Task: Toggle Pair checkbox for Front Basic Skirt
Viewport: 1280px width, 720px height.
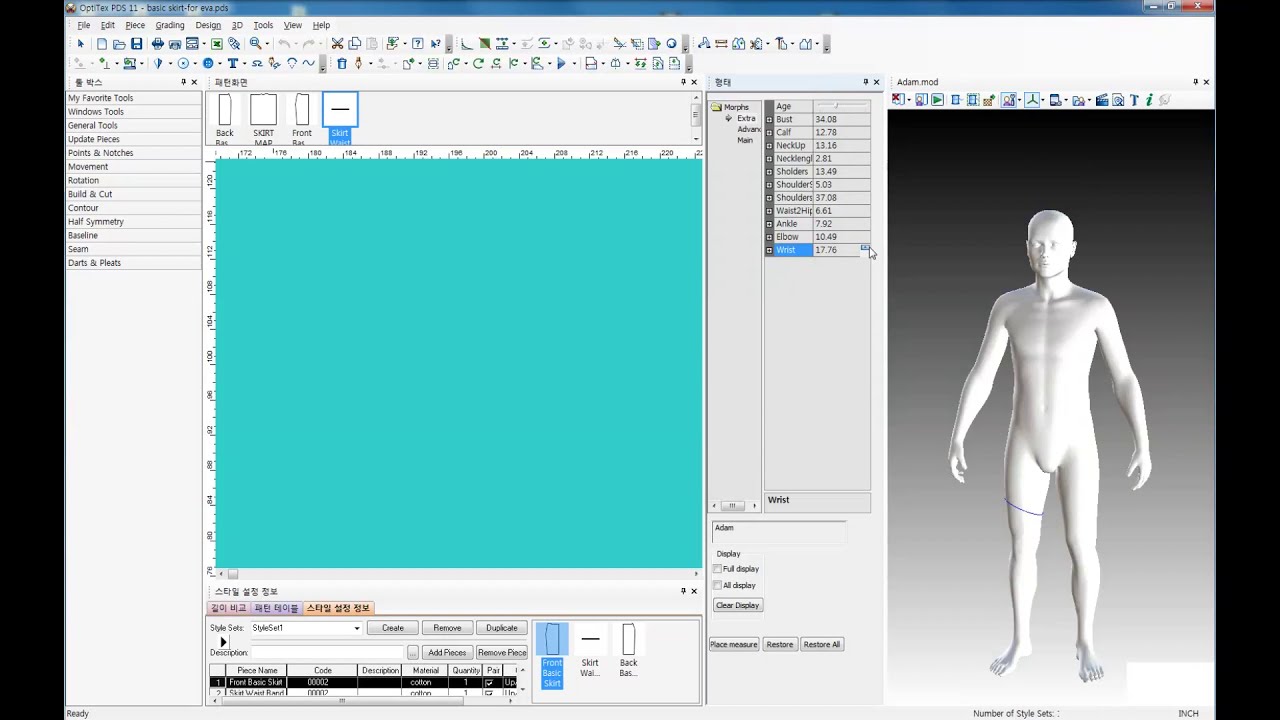Action: click(489, 682)
